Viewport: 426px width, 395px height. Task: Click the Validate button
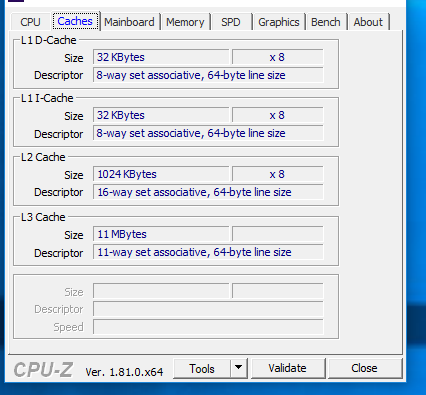(287, 368)
